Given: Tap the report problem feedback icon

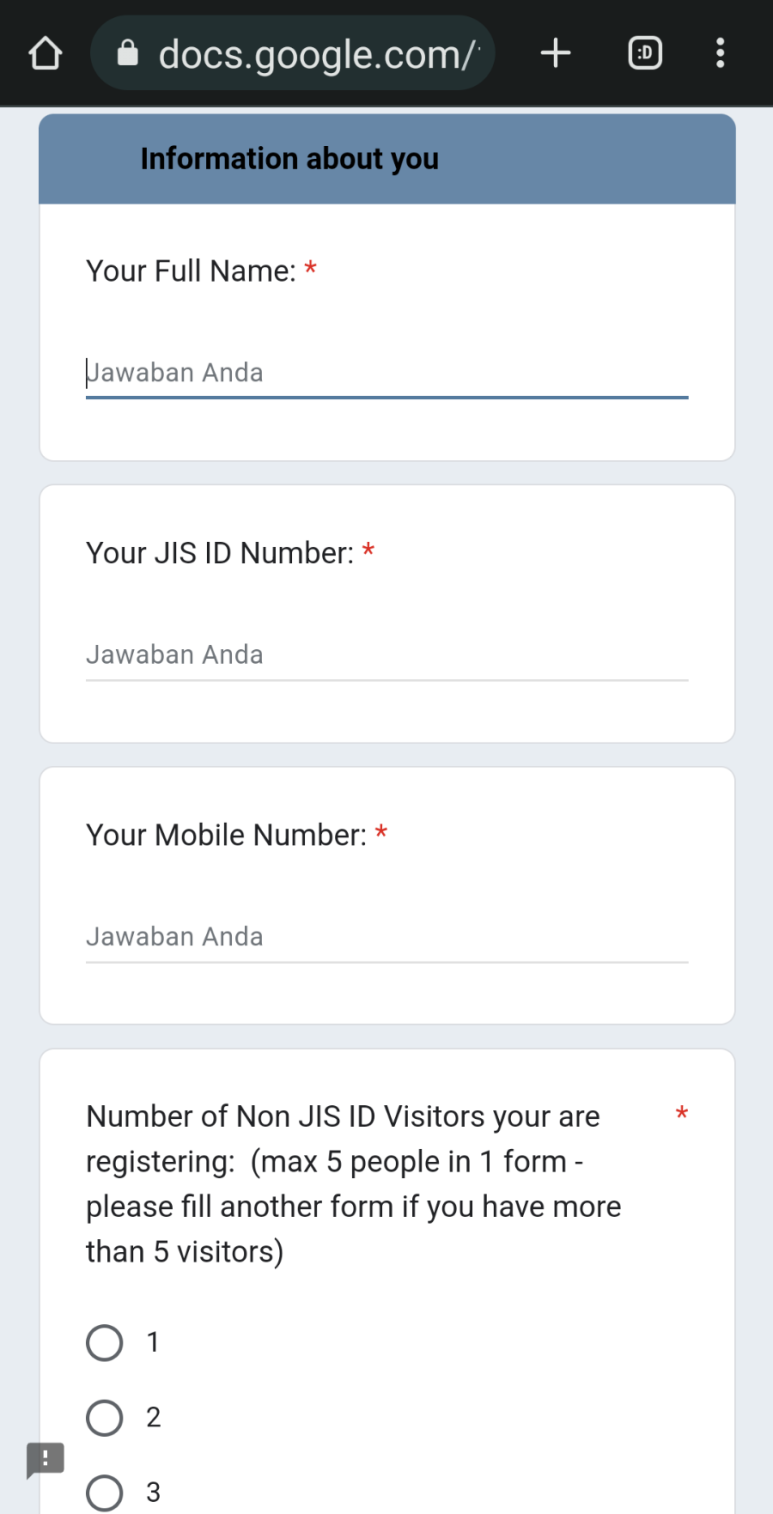Looking at the screenshot, I should (x=45, y=1460).
